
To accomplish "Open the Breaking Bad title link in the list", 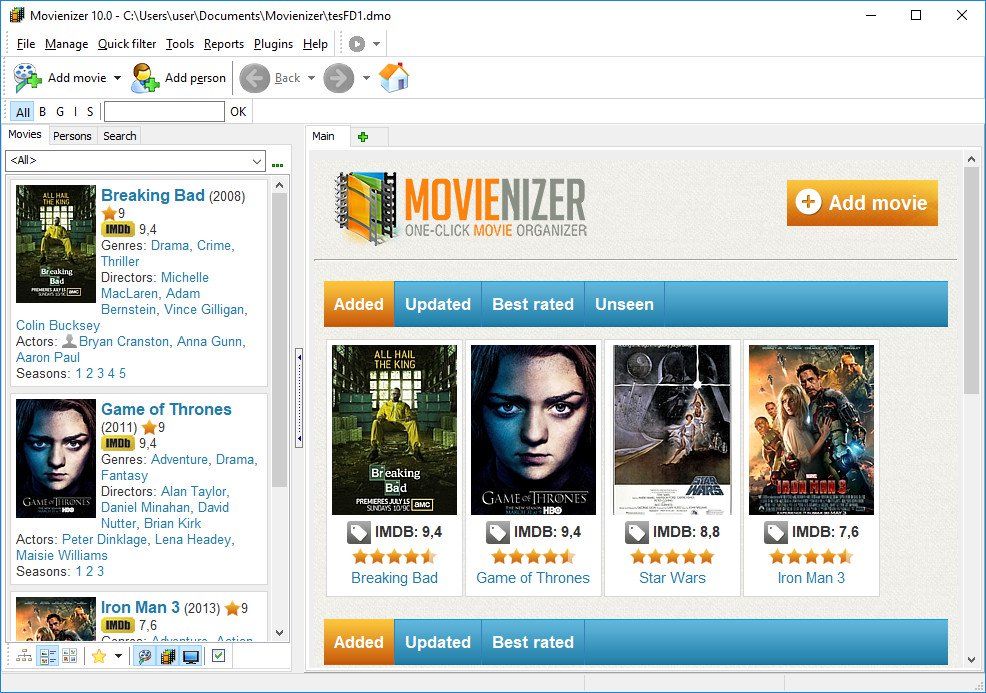I will click(153, 196).
